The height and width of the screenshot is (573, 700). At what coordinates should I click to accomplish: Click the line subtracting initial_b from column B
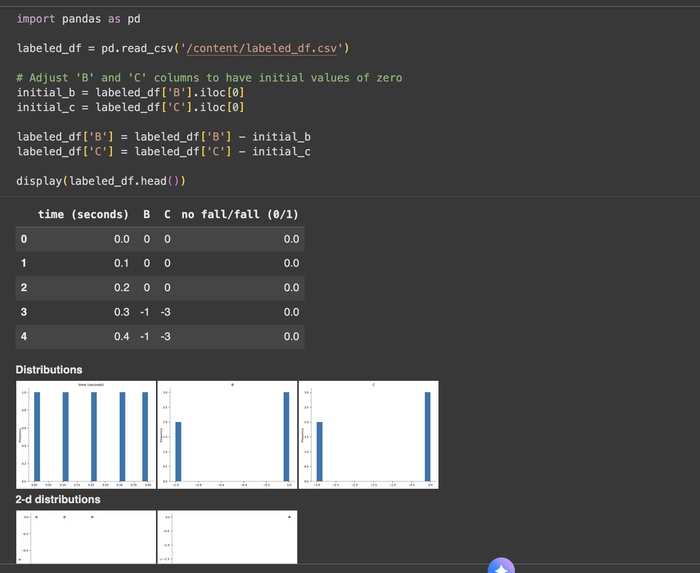tap(163, 137)
